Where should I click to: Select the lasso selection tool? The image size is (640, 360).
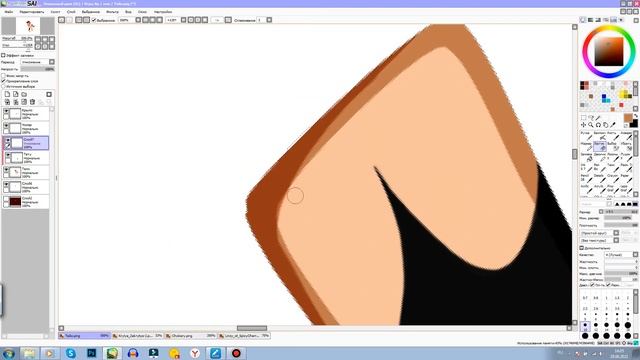click(x=591, y=118)
